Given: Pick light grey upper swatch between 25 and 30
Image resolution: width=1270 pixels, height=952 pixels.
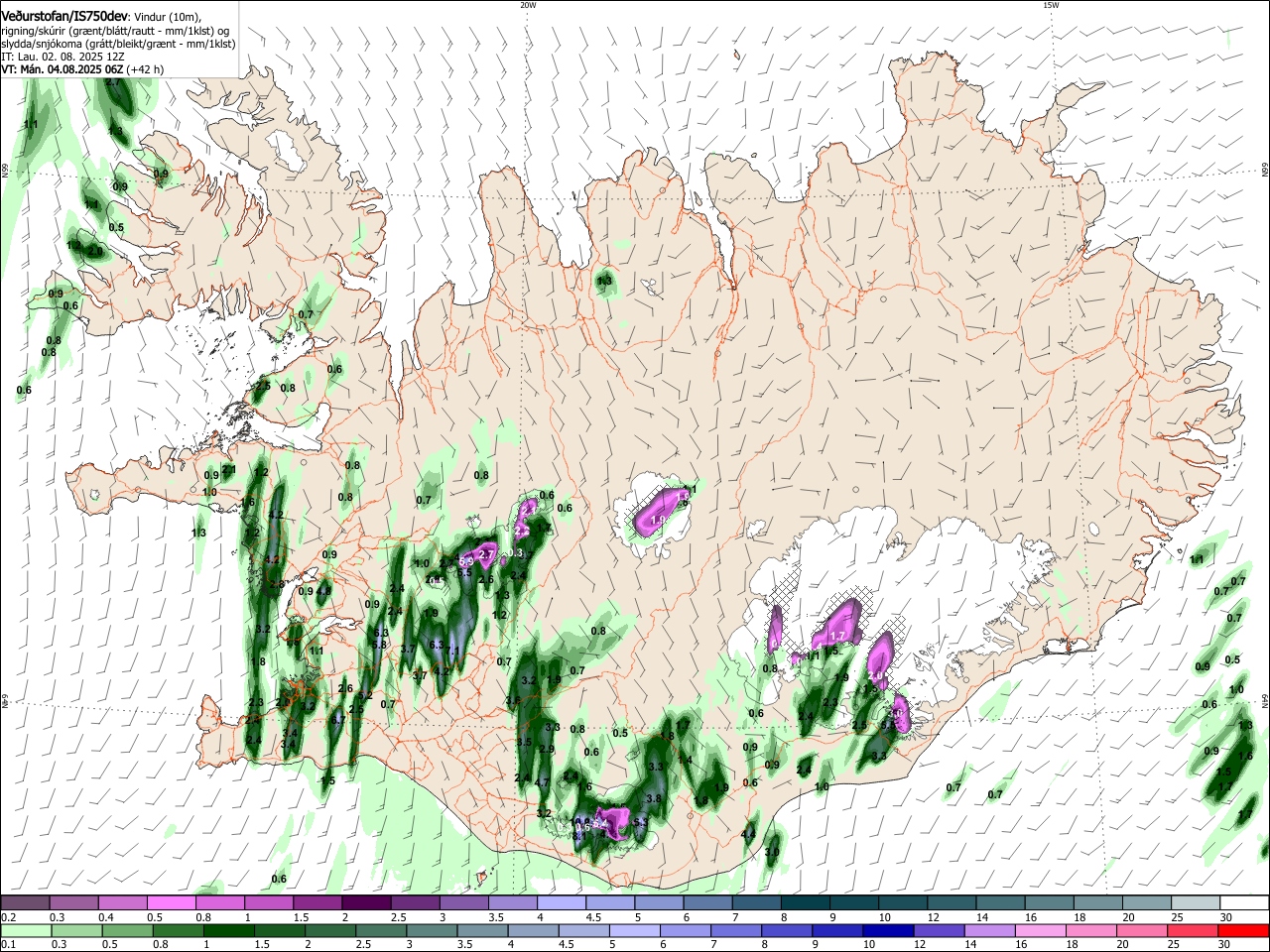Looking at the screenshot, I should (1196, 903).
